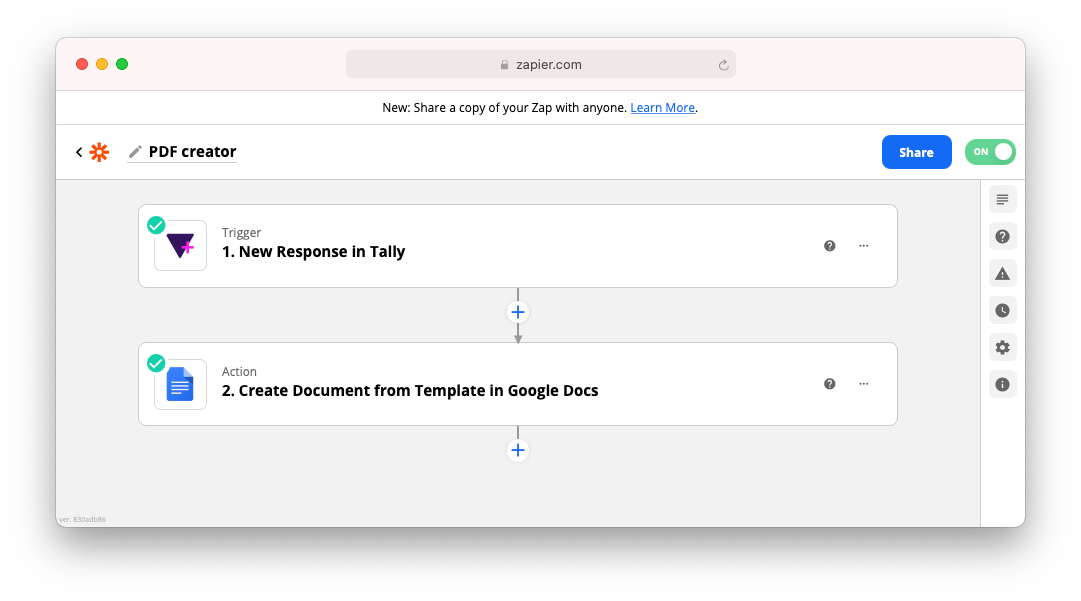Go back using the left chevron arrow
Screen dimensions: 1081x601
(79, 152)
